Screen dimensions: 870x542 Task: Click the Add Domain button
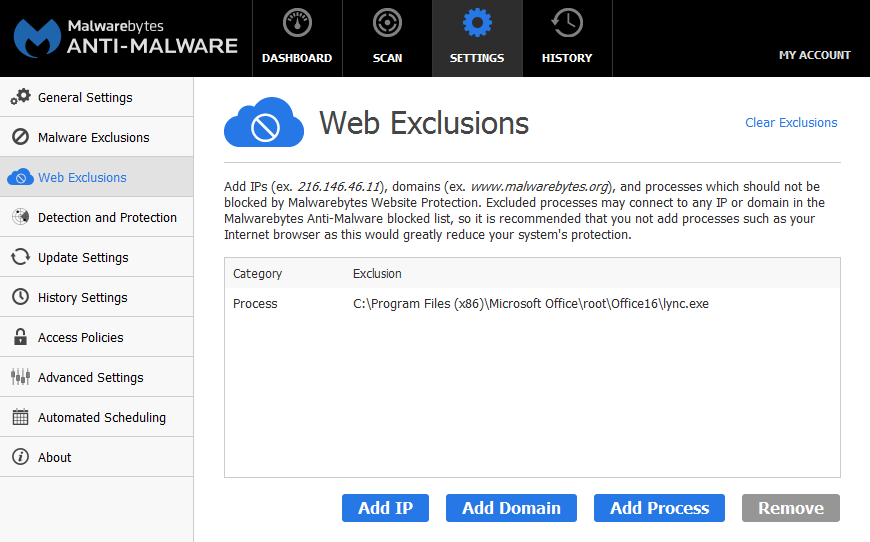tap(511, 508)
